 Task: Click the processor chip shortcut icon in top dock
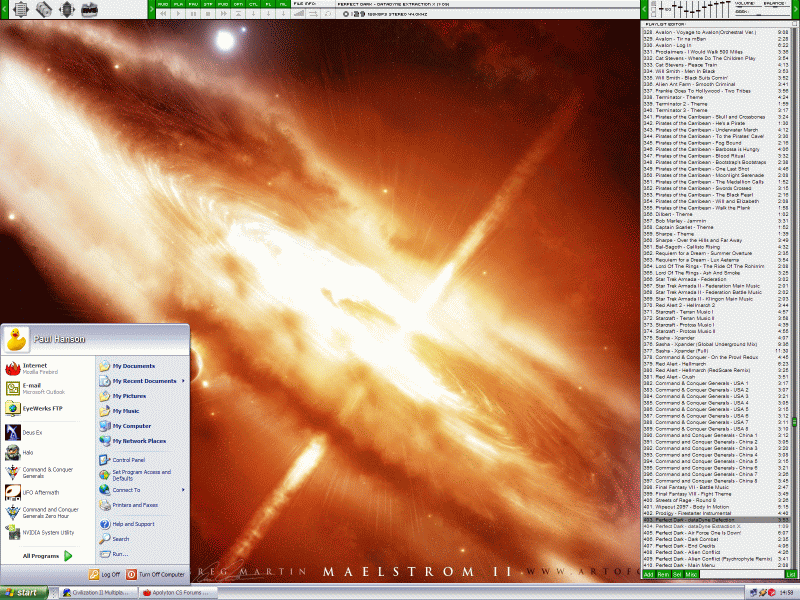[67, 9]
